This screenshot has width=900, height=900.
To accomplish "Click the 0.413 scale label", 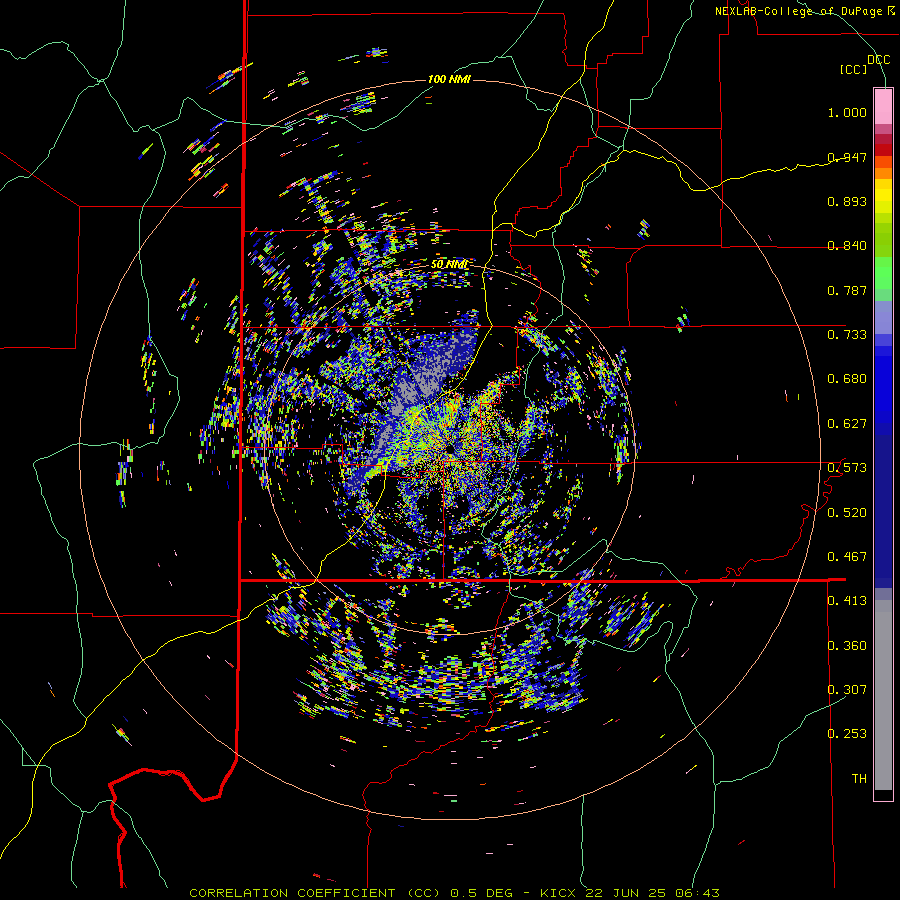I will click(x=847, y=601).
